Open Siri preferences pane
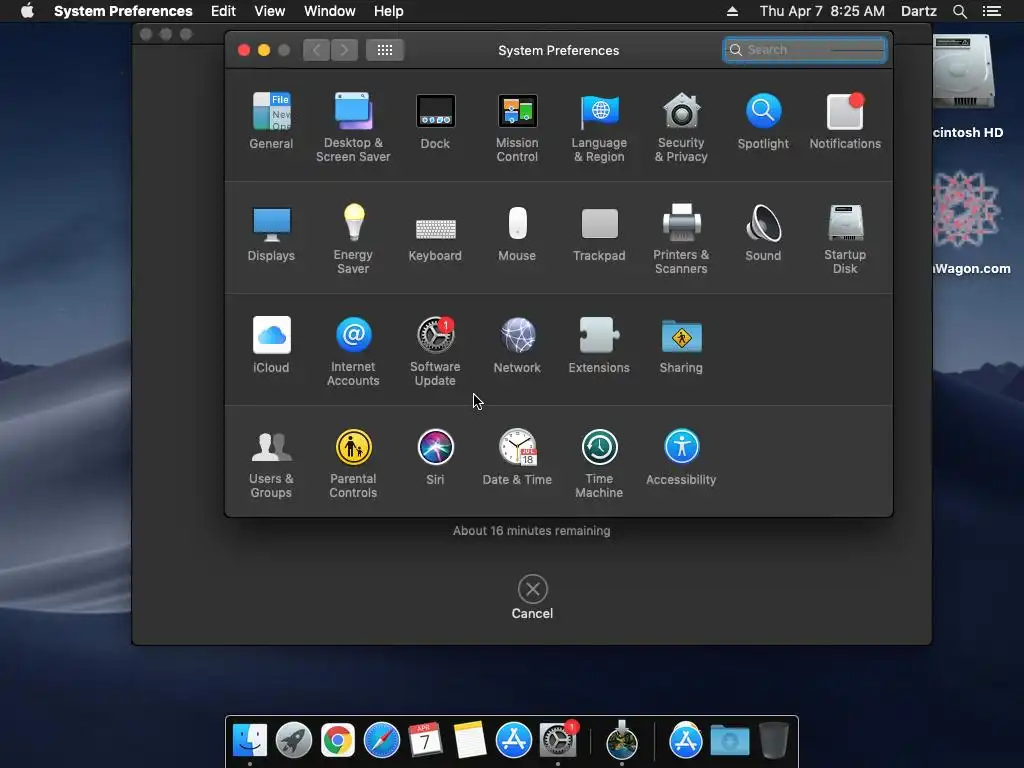 436,457
